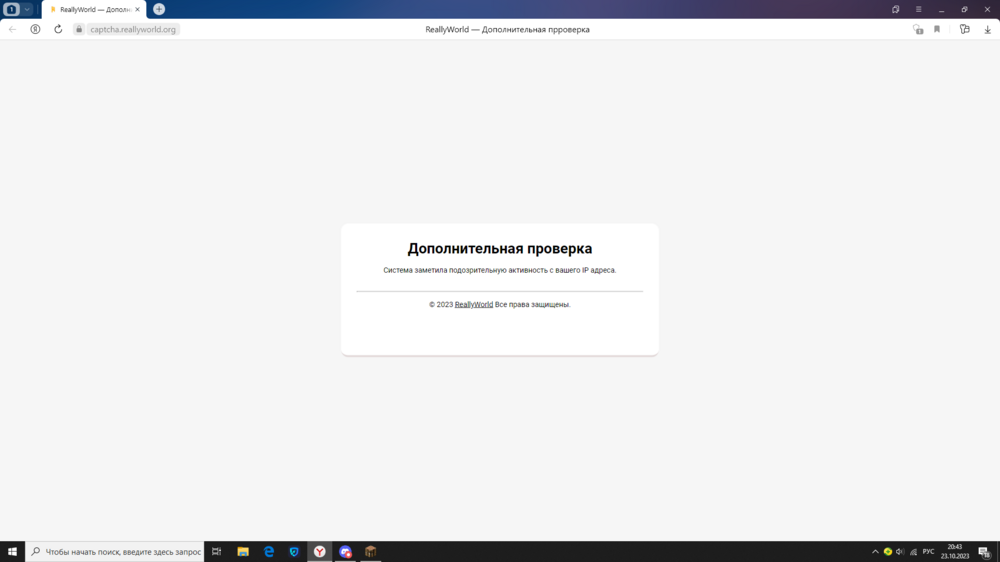Open the clock and calendar flyout
Image resolution: width=1000 pixels, height=562 pixels.
[x=955, y=552]
